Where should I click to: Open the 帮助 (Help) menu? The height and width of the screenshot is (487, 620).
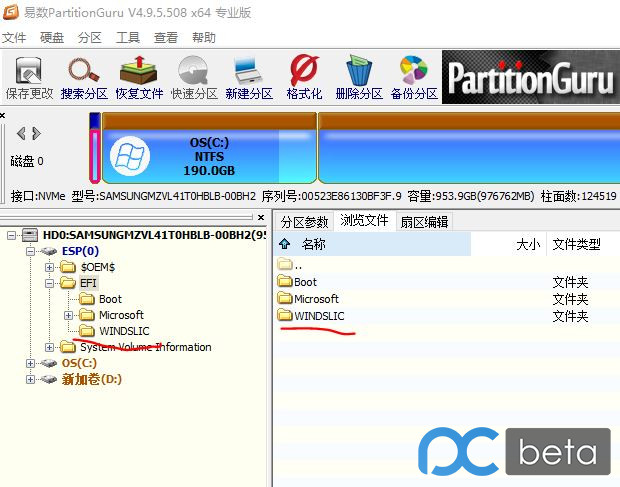point(204,38)
